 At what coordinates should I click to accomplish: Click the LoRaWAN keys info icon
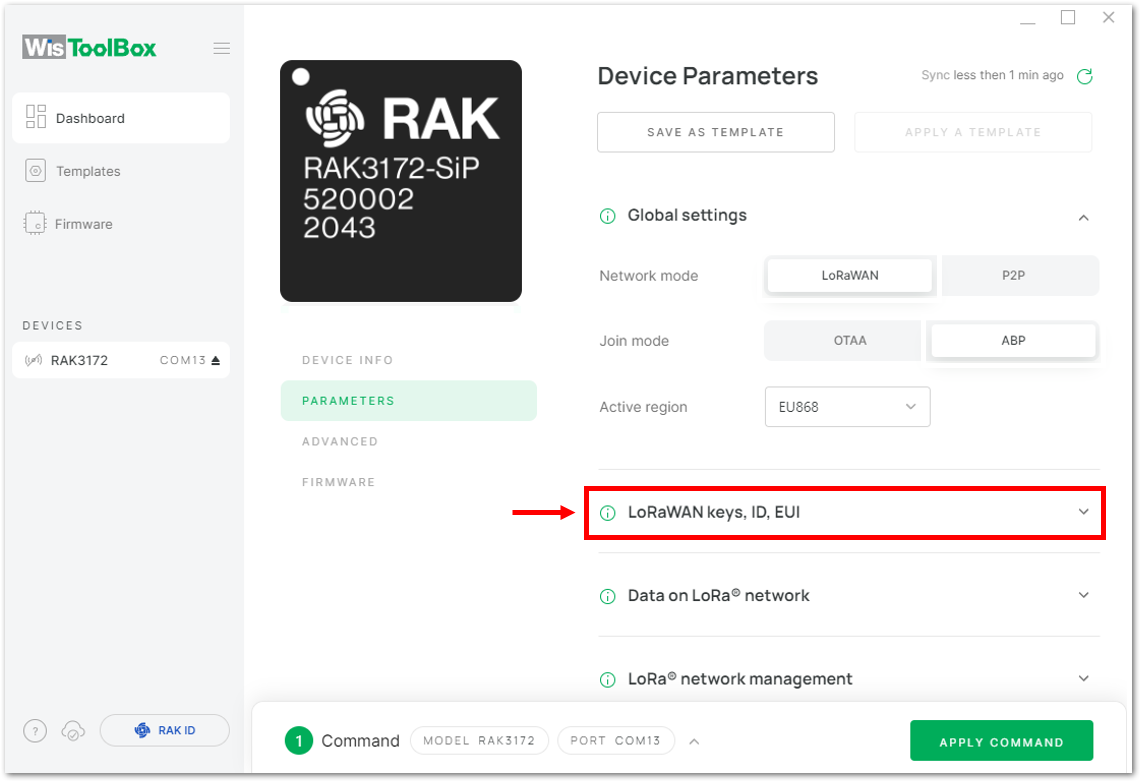click(608, 513)
